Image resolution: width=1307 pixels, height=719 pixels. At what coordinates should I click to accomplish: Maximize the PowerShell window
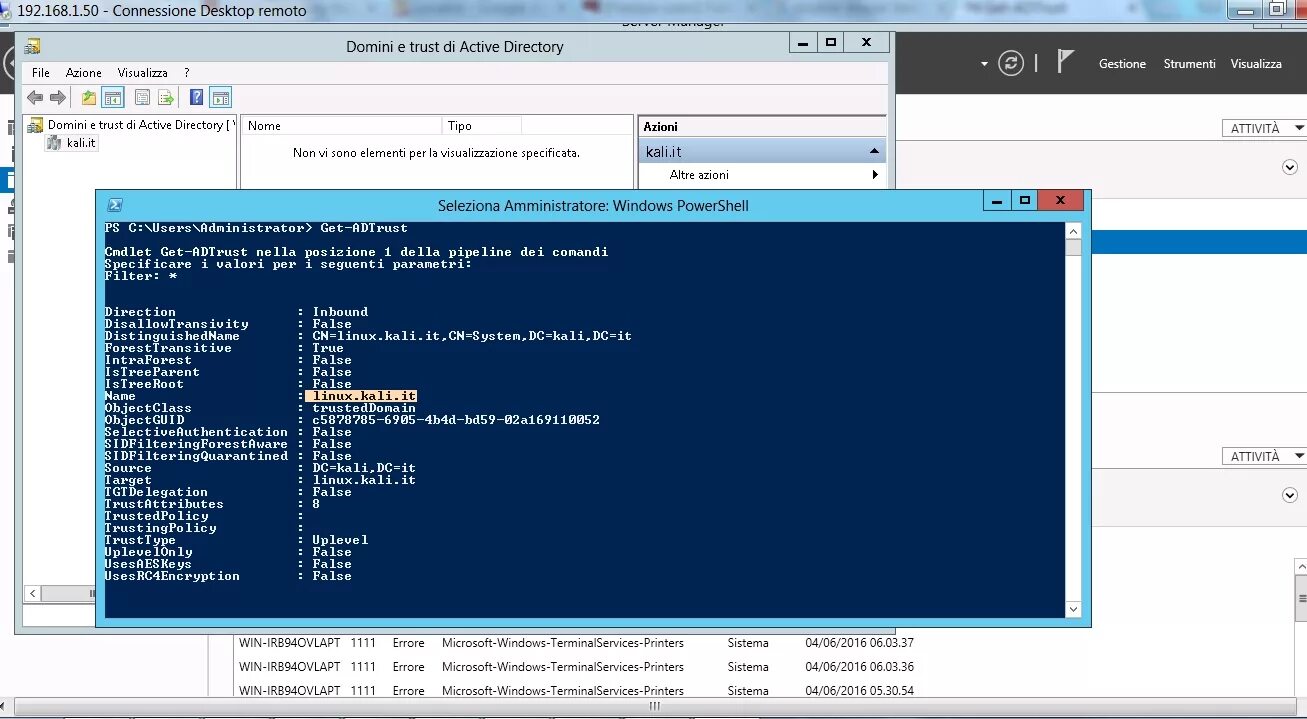pyautogui.click(x=1024, y=201)
